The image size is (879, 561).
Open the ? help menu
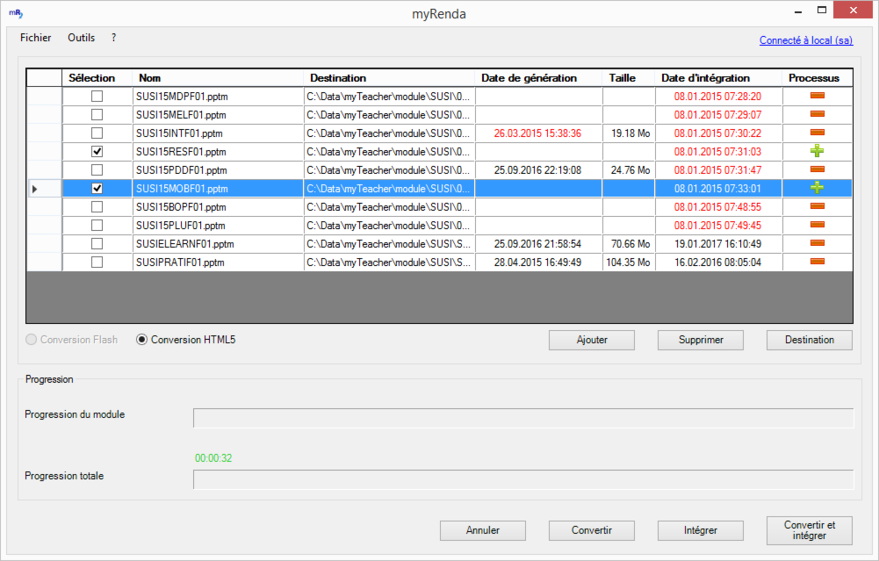point(114,38)
